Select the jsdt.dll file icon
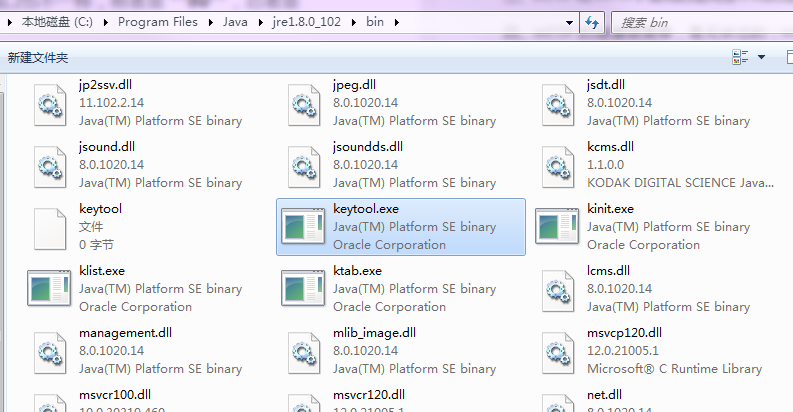 coord(558,105)
